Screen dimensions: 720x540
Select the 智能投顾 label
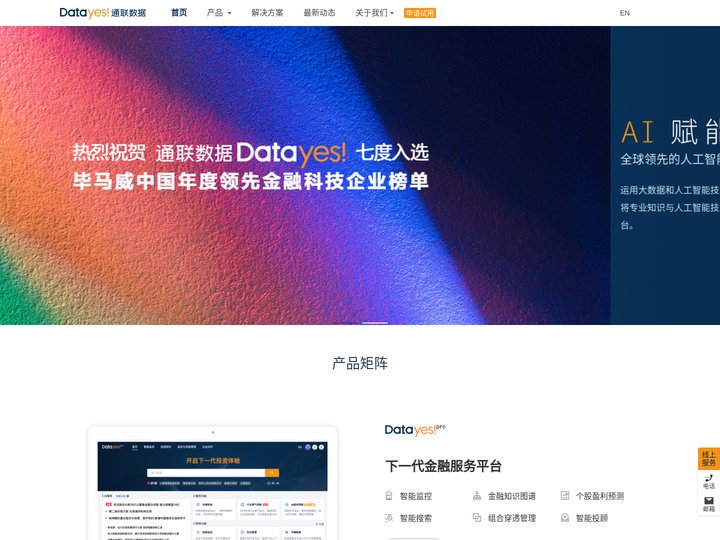[x=592, y=518]
